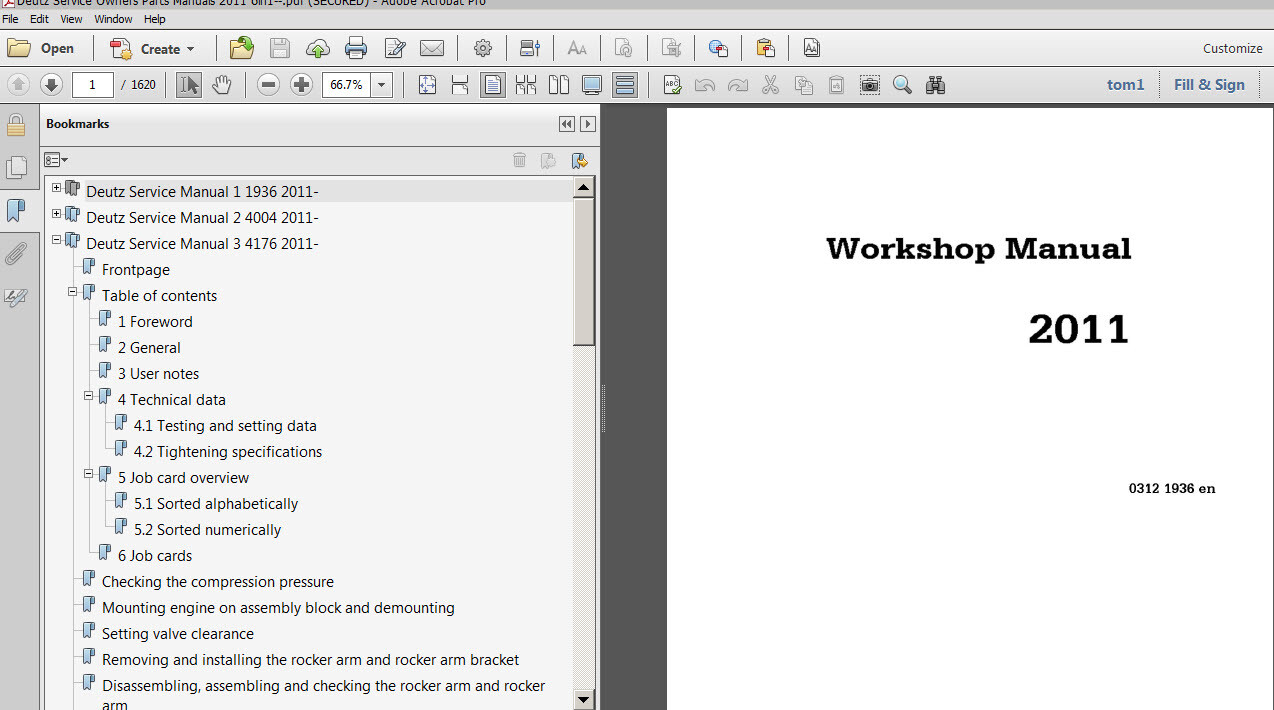Select the Hand pan tool
The image size is (1274, 710).
coord(221,85)
